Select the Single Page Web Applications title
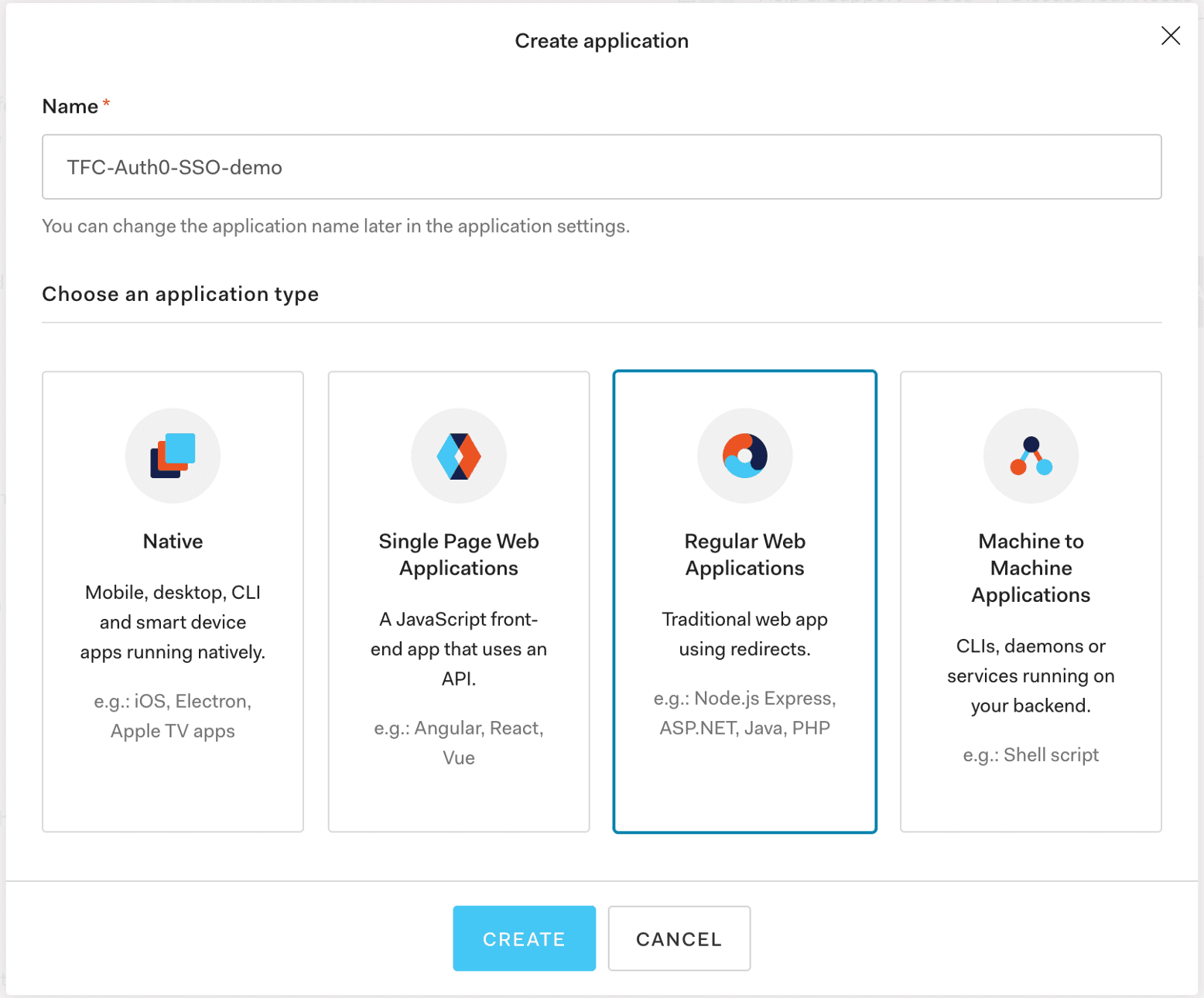 [x=459, y=555]
